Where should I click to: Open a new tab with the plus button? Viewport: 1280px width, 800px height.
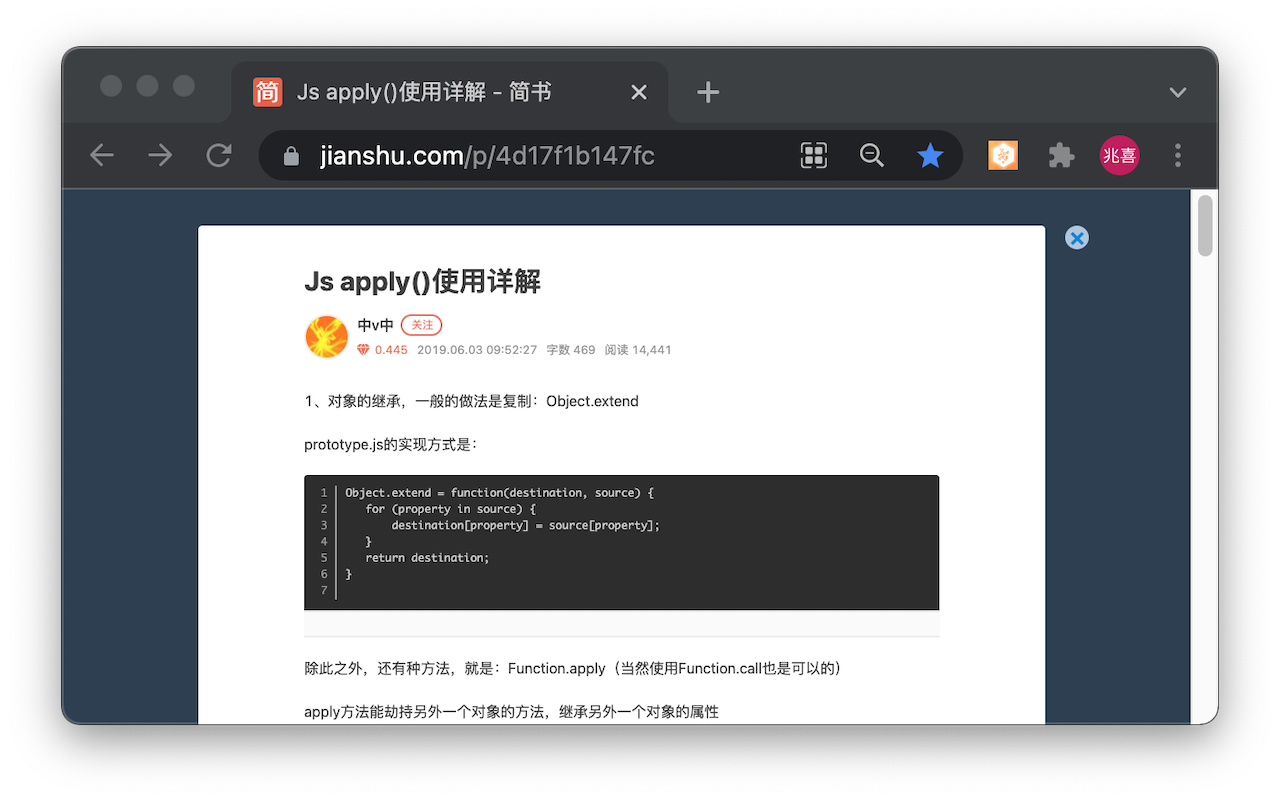pyautogui.click(x=708, y=92)
